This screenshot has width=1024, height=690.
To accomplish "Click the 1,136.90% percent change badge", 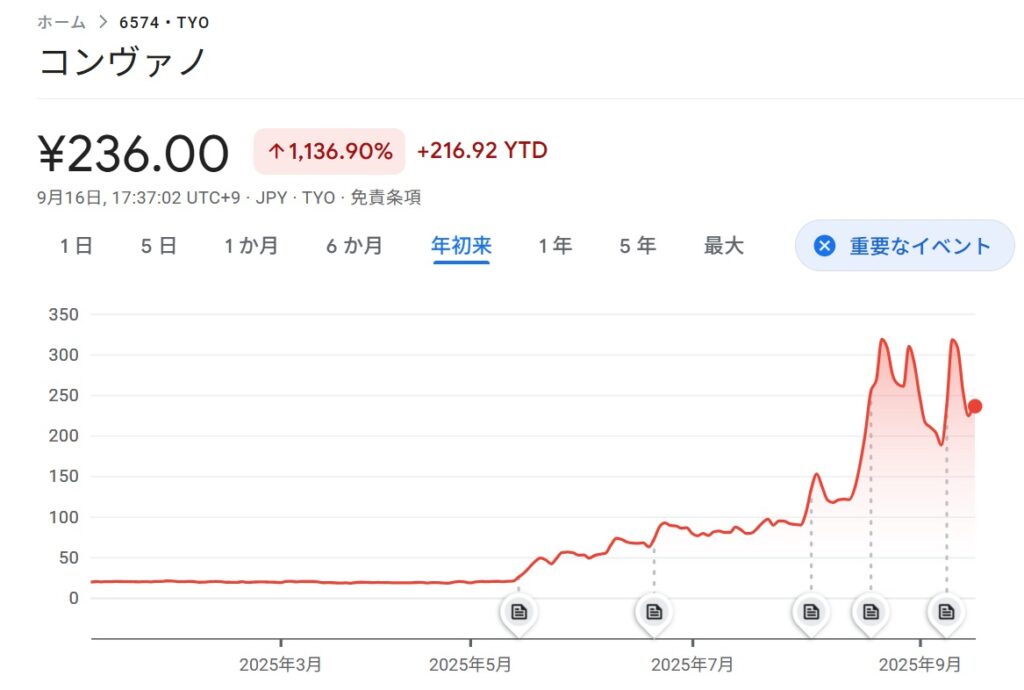I will 329,151.
